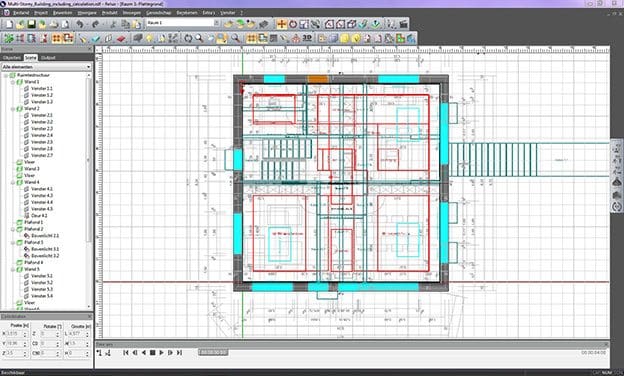
Task: Click the yellow light bulb icon
Action: pyautogui.click(x=149, y=38)
